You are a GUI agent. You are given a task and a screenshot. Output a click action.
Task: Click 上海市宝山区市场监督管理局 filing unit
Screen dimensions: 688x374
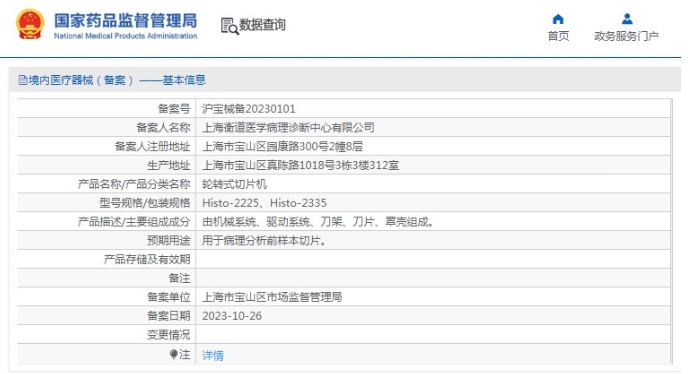click(x=272, y=297)
